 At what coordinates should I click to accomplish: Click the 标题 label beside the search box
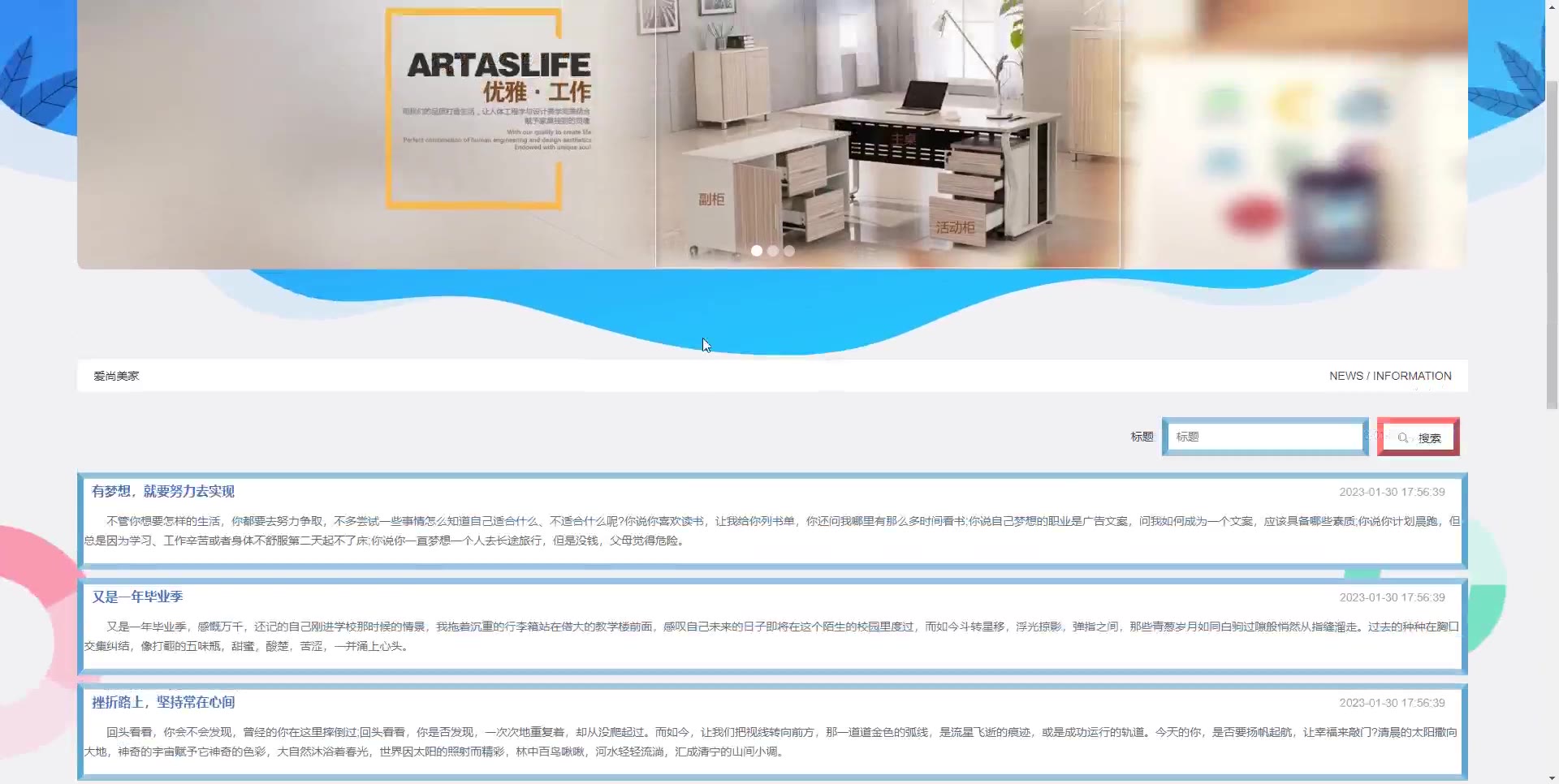1142,437
